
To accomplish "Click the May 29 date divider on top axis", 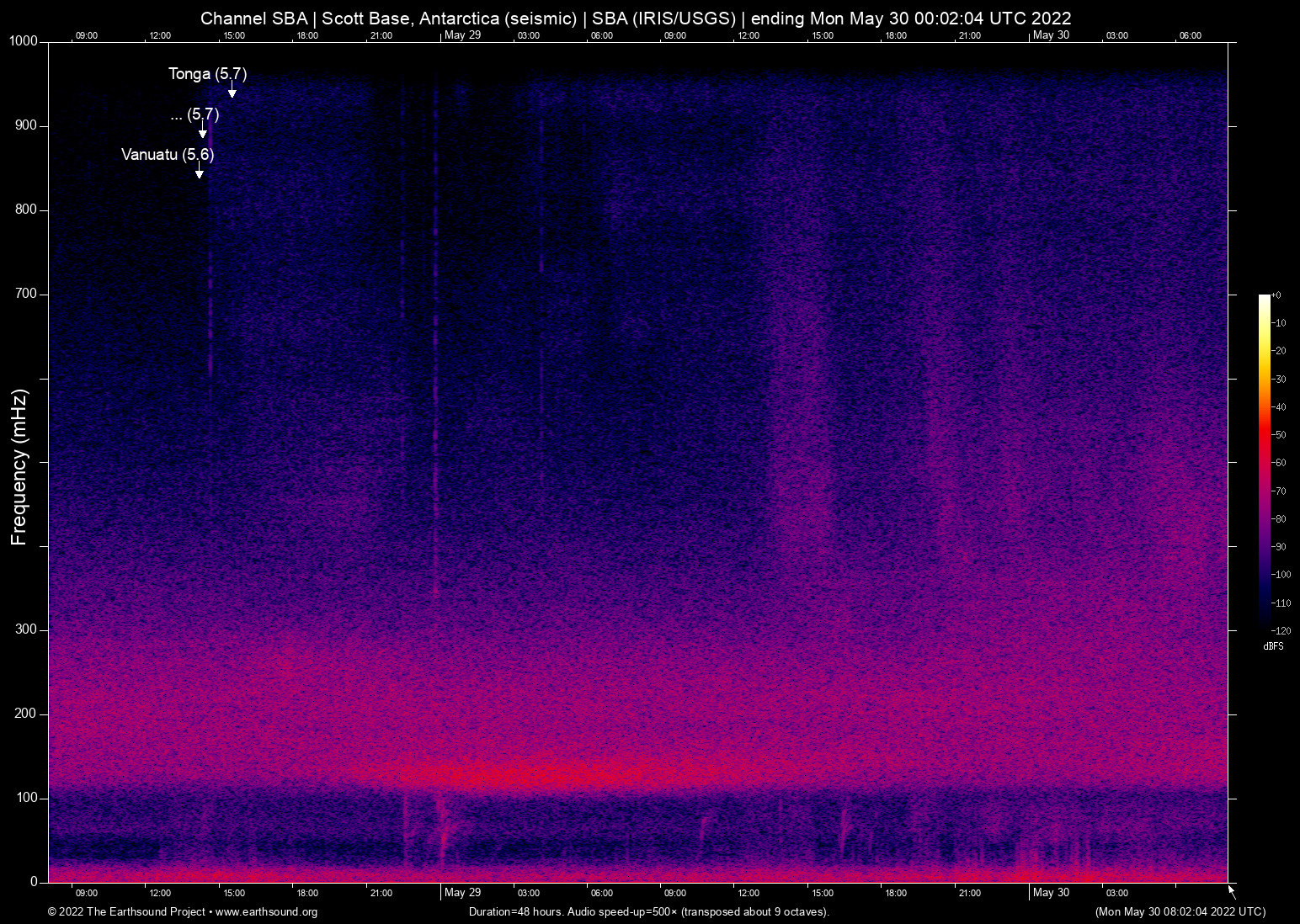I will tap(462, 35).
